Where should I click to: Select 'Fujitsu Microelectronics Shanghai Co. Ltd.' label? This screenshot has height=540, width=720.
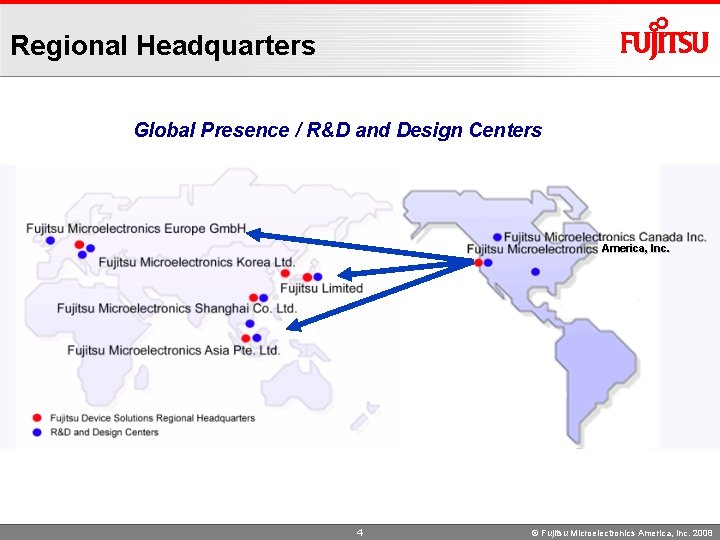click(x=177, y=308)
